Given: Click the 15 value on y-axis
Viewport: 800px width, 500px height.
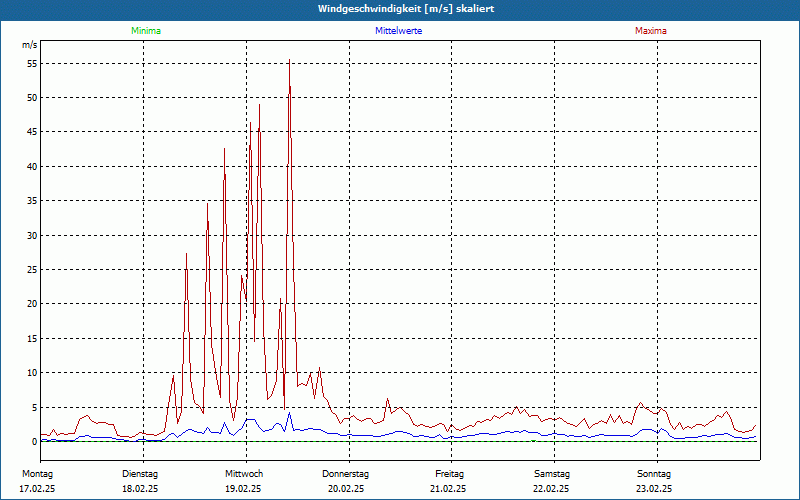Looking at the screenshot, I should [33, 339].
